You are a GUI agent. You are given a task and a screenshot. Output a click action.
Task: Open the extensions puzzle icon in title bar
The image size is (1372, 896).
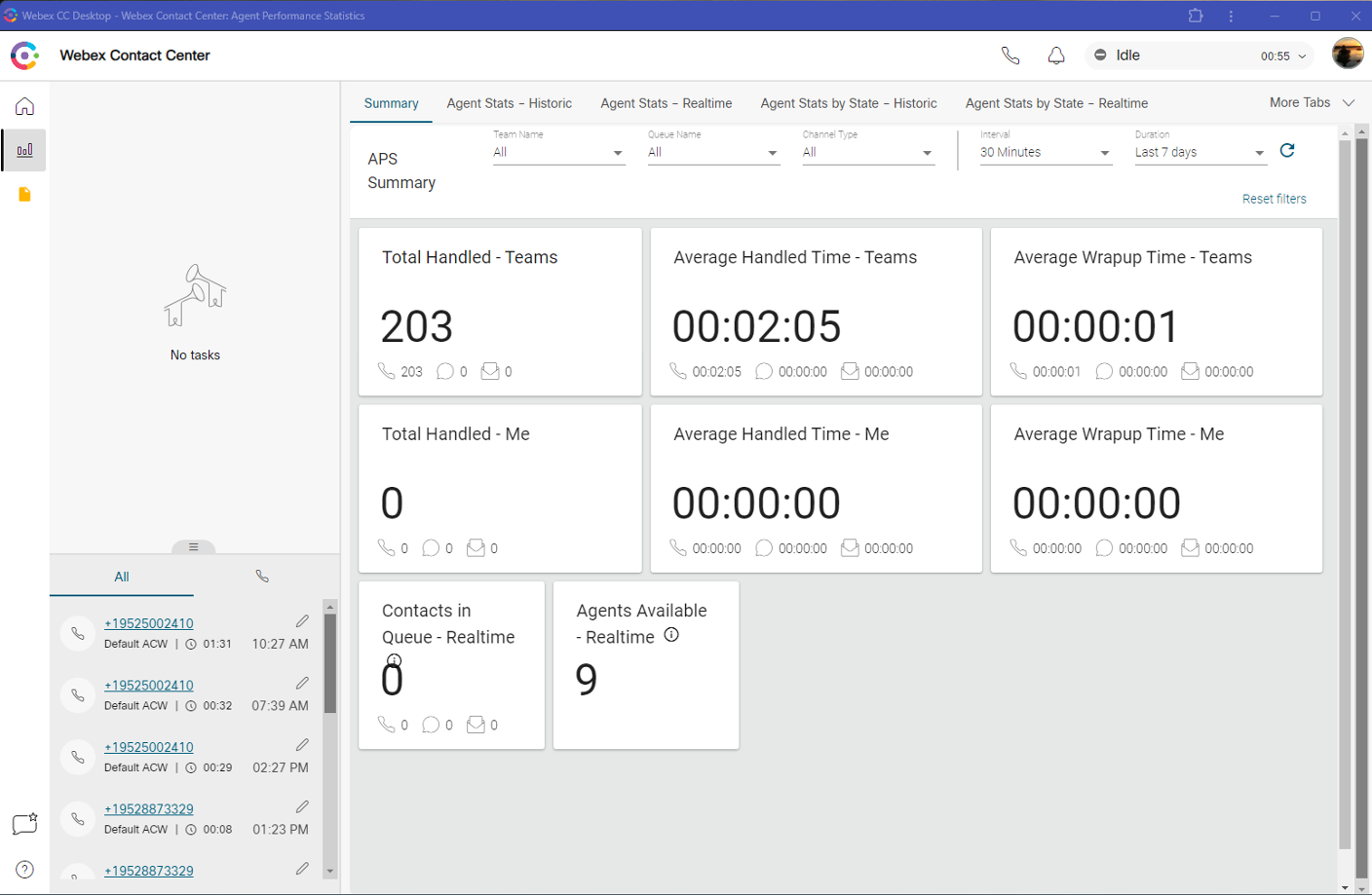coord(1196,16)
